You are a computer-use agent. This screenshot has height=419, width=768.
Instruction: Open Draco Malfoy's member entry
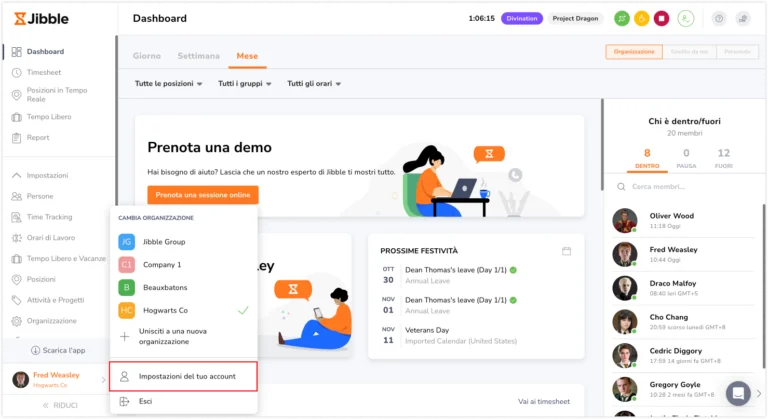click(x=684, y=288)
